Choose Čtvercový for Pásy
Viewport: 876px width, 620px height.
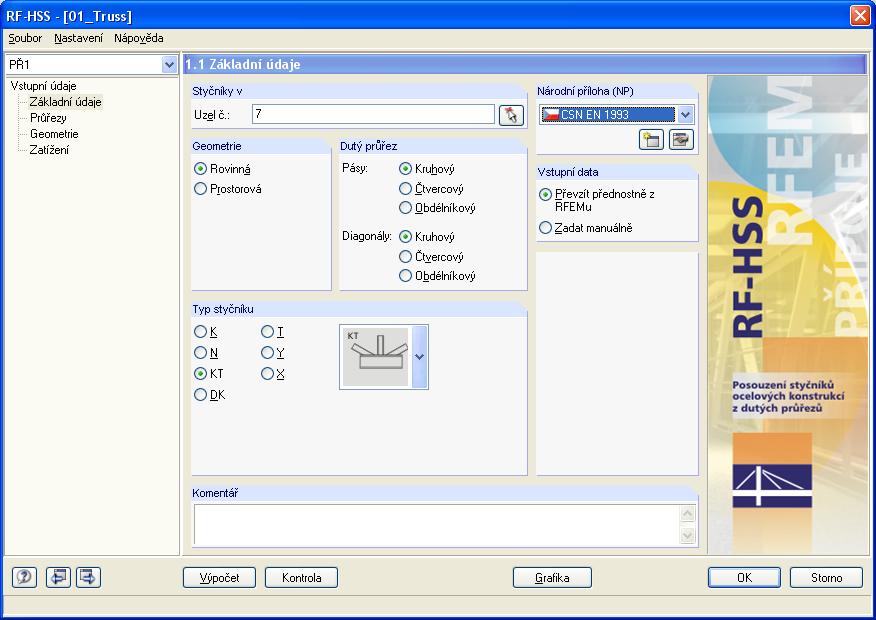[431, 189]
